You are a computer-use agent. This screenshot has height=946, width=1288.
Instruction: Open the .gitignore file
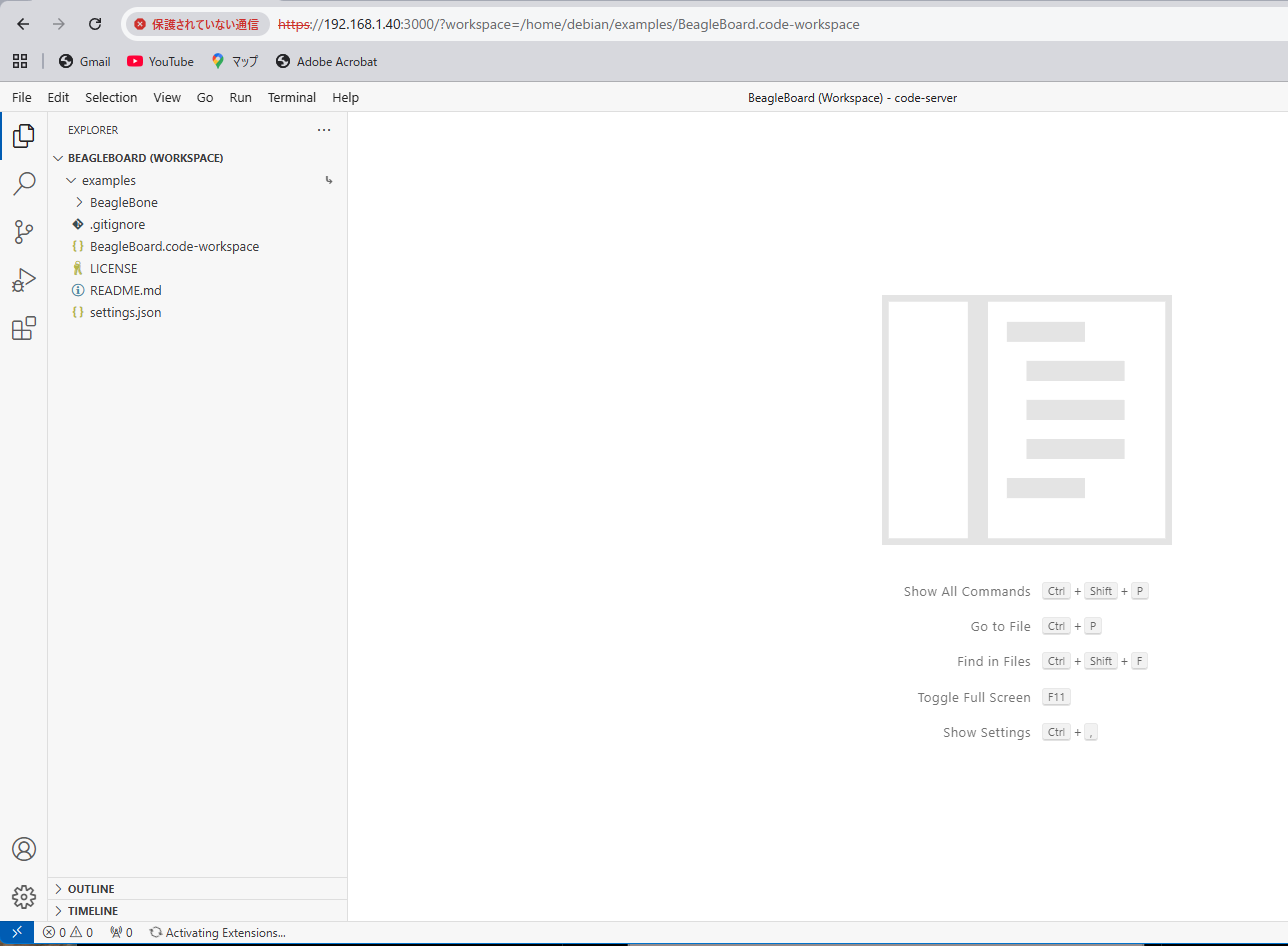click(x=198, y=224)
